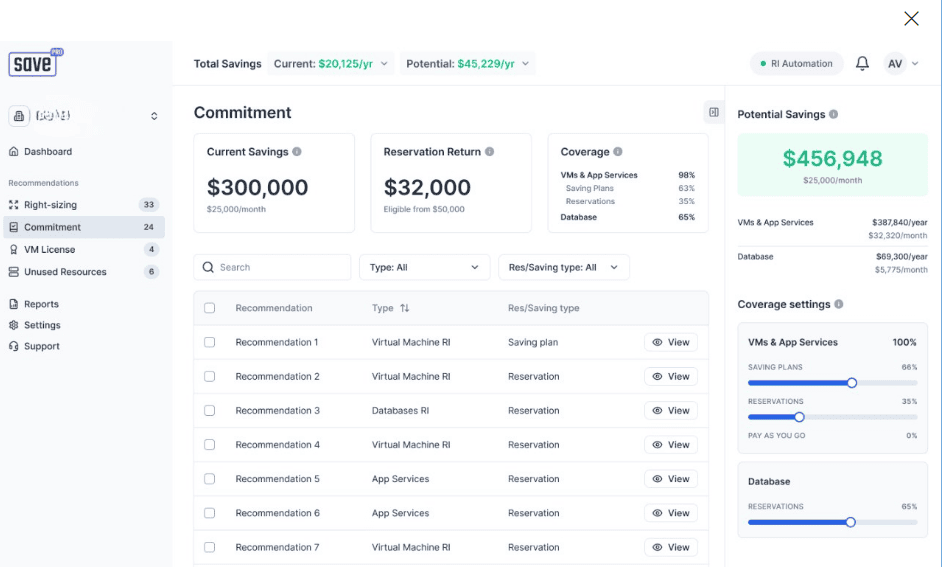Click the Type column sort icon
Screen dimensions: 942x567
pos(405,308)
